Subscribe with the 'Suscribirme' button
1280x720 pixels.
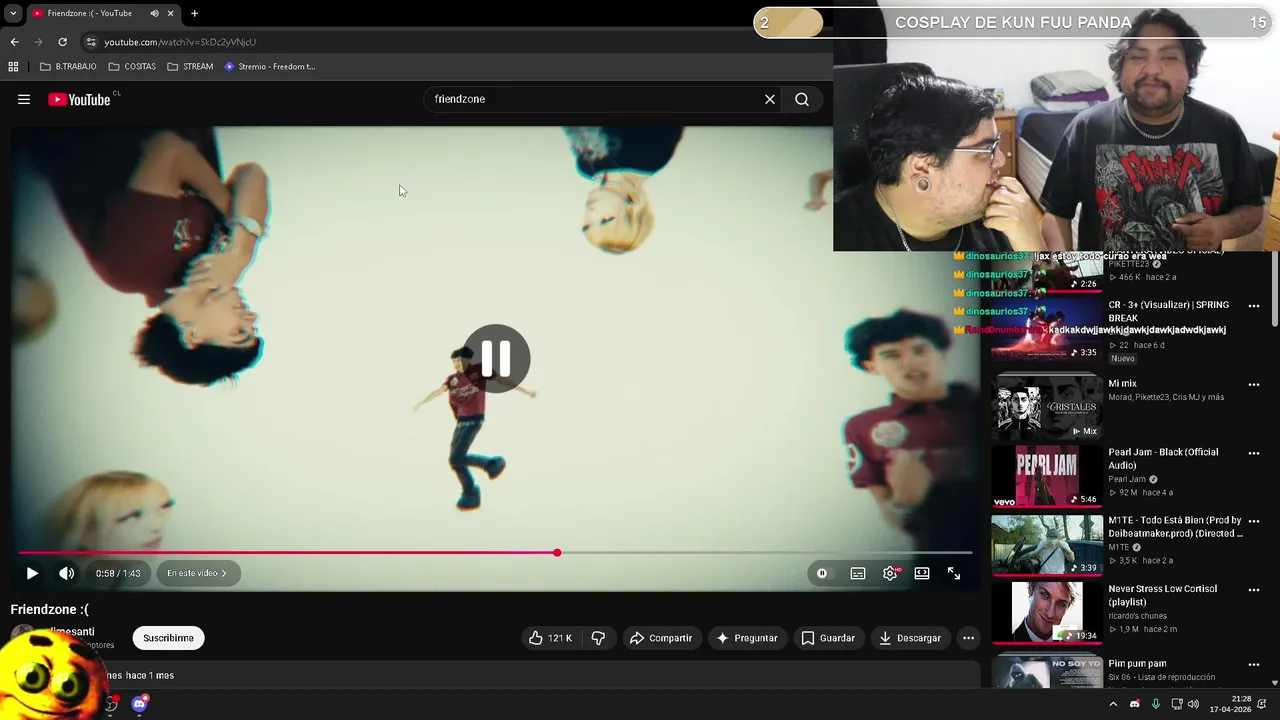click(x=168, y=638)
